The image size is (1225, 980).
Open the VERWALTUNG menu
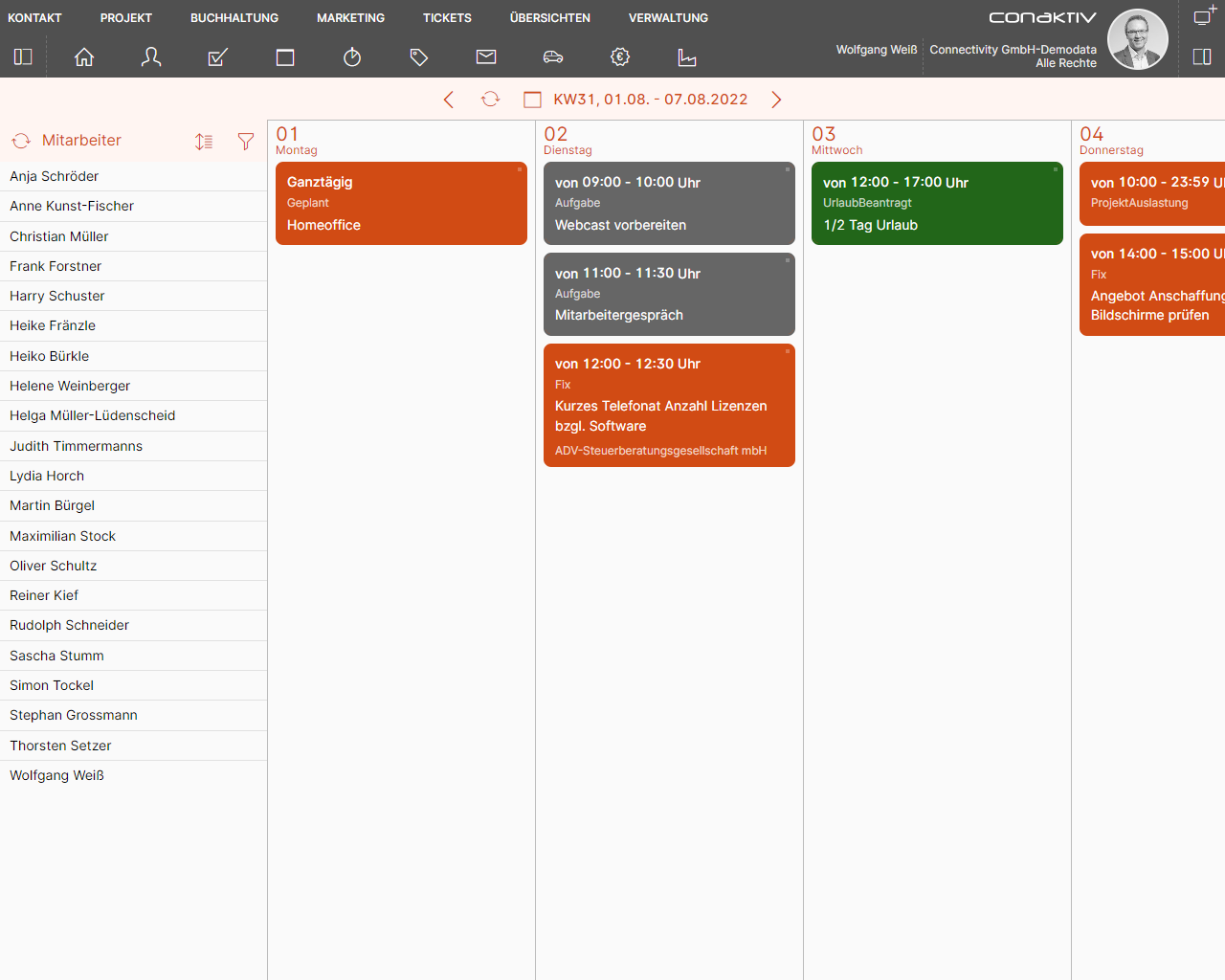pyautogui.click(x=668, y=18)
